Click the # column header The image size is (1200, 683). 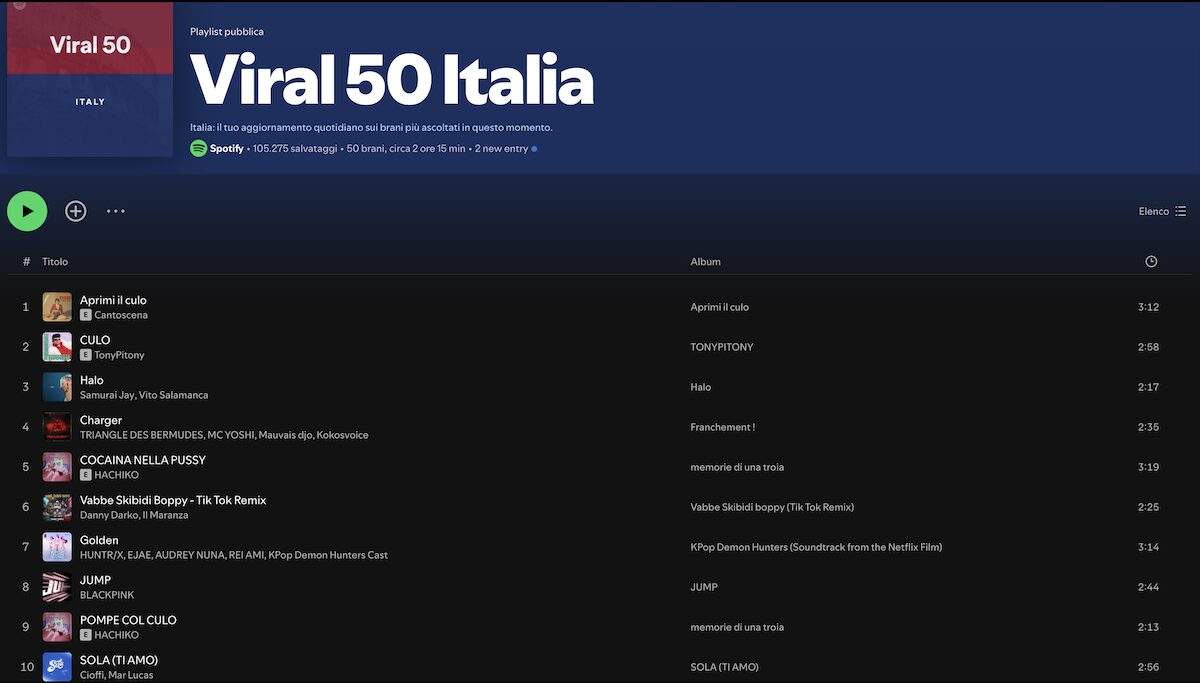pos(25,261)
